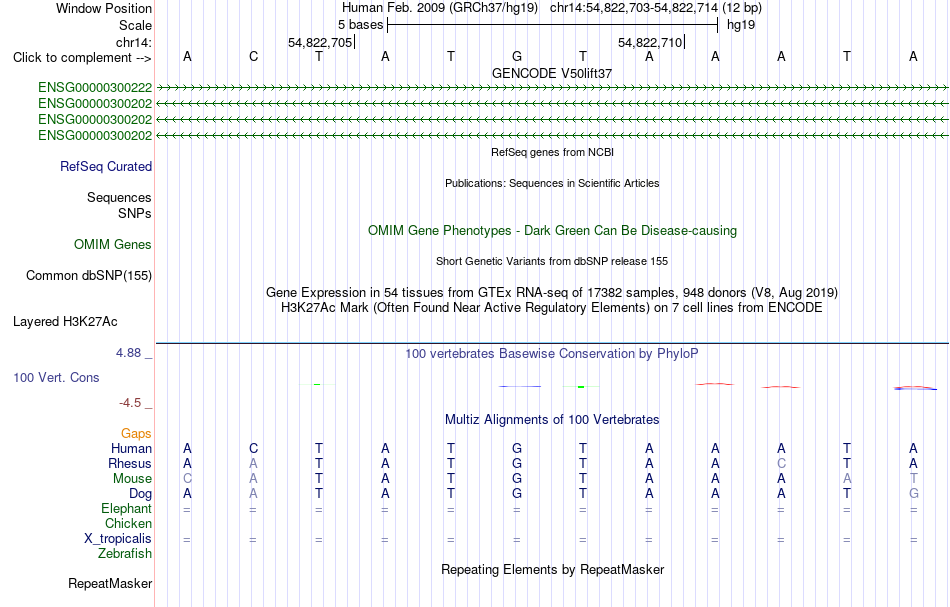Click the gray C in the Rhesus row
The width and height of the screenshot is (950, 607).
click(x=782, y=463)
